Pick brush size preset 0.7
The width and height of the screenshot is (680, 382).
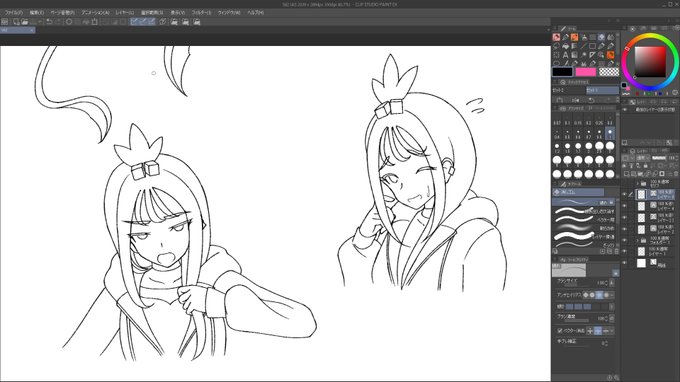(x=588, y=134)
